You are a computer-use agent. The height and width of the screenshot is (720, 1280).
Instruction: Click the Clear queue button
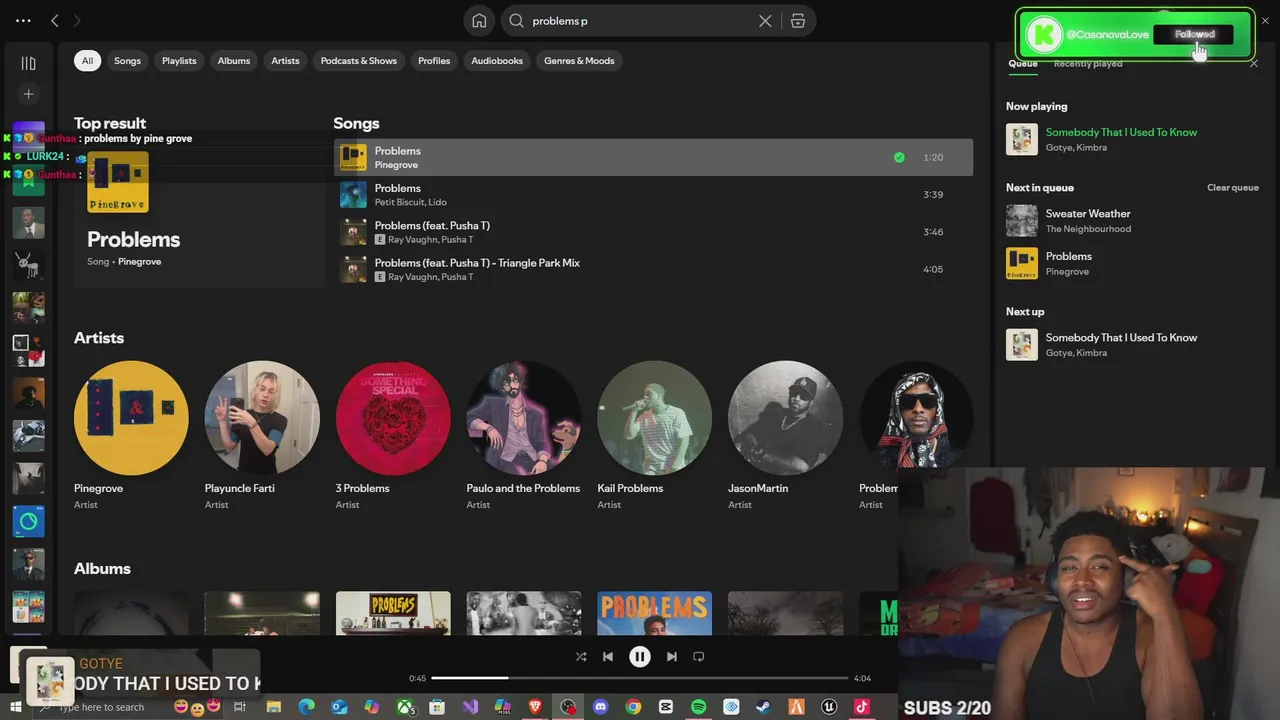pyautogui.click(x=1233, y=188)
